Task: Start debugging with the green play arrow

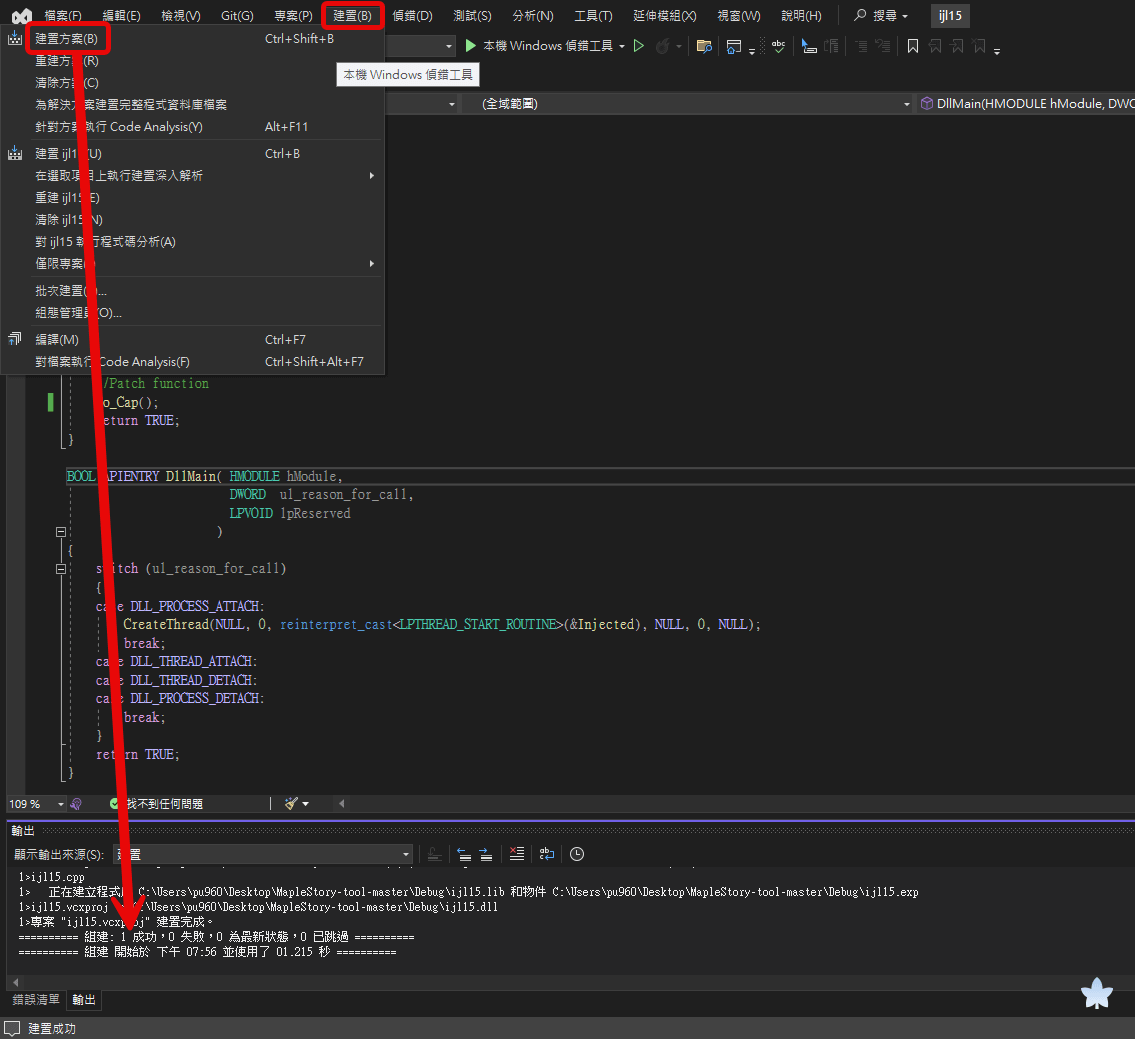Action: [x=471, y=46]
